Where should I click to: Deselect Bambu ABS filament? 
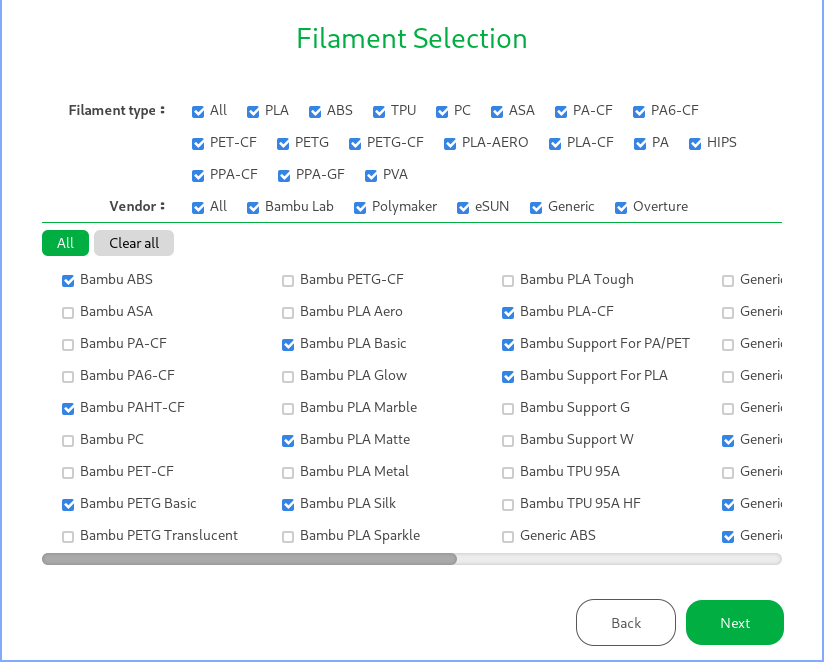tap(68, 281)
